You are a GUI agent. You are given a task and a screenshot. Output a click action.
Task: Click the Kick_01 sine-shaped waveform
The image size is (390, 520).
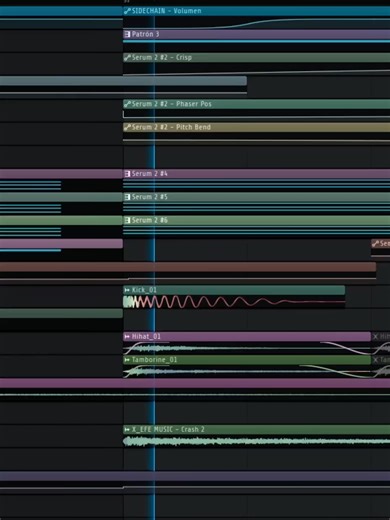tap(234, 302)
